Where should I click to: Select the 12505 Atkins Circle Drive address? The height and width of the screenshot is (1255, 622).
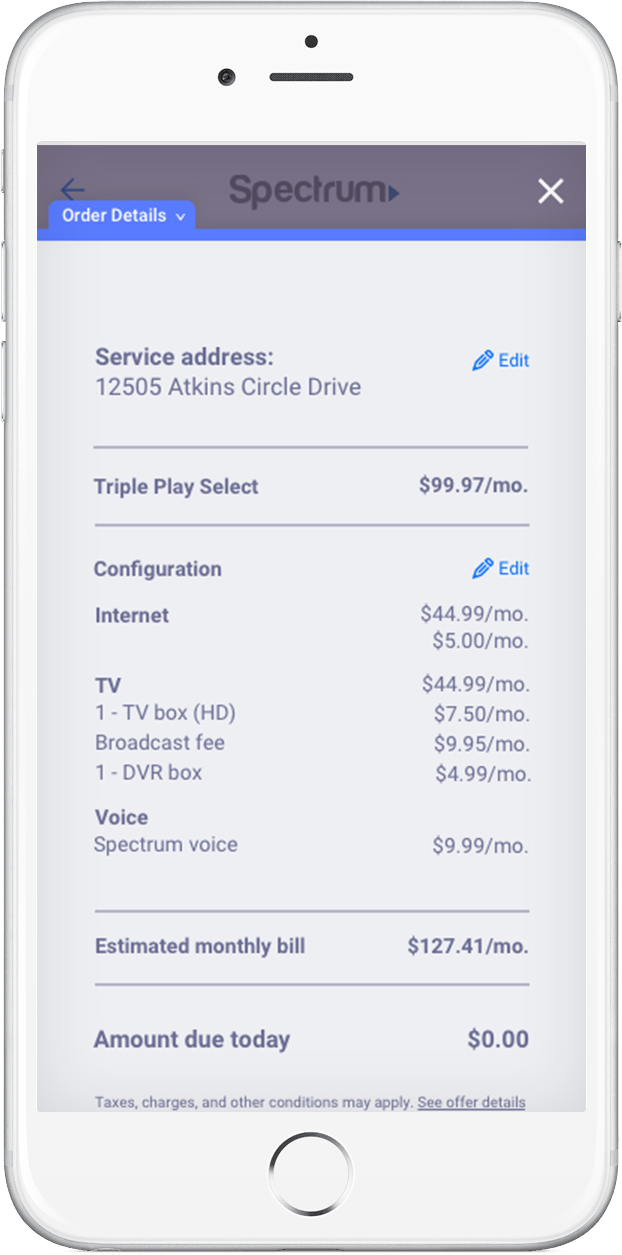point(228,387)
